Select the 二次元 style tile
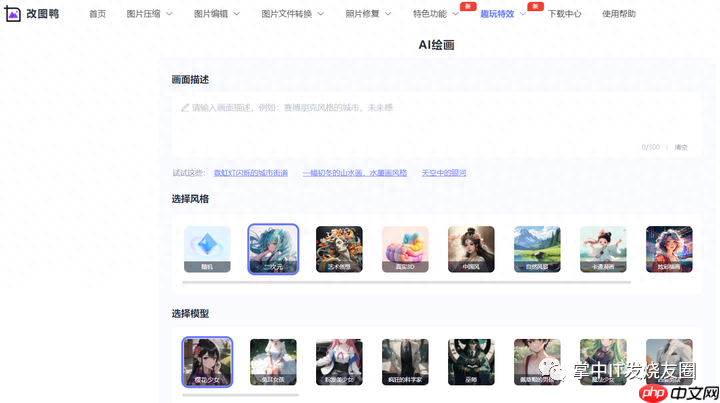The width and height of the screenshot is (720, 403). (273, 249)
